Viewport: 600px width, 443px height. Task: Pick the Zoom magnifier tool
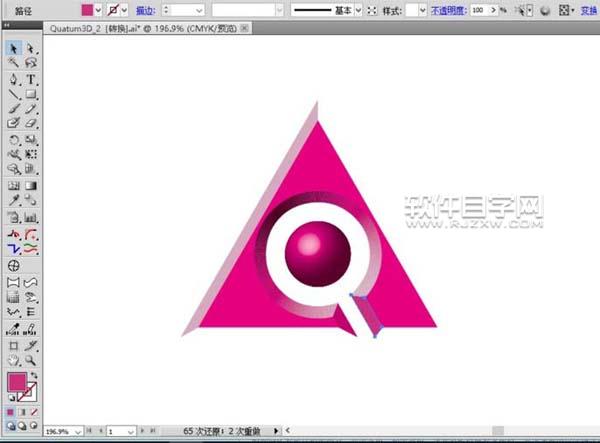[x=31, y=360]
